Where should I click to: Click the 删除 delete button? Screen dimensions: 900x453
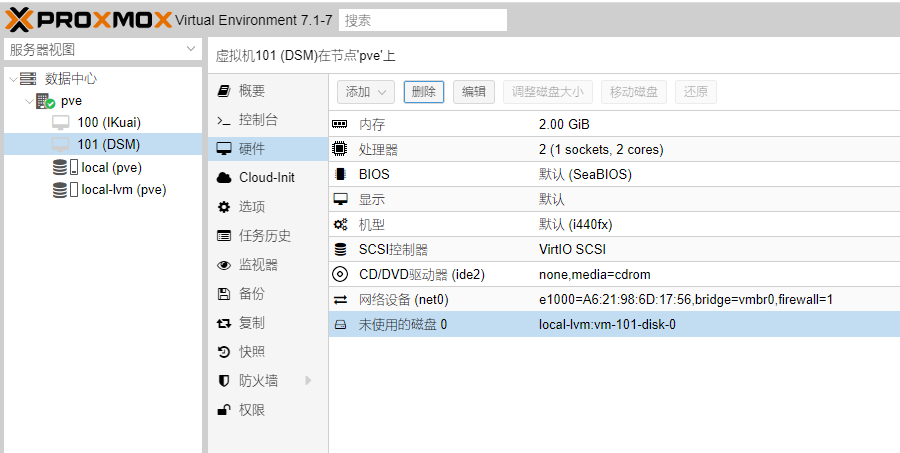[x=423, y=92]
